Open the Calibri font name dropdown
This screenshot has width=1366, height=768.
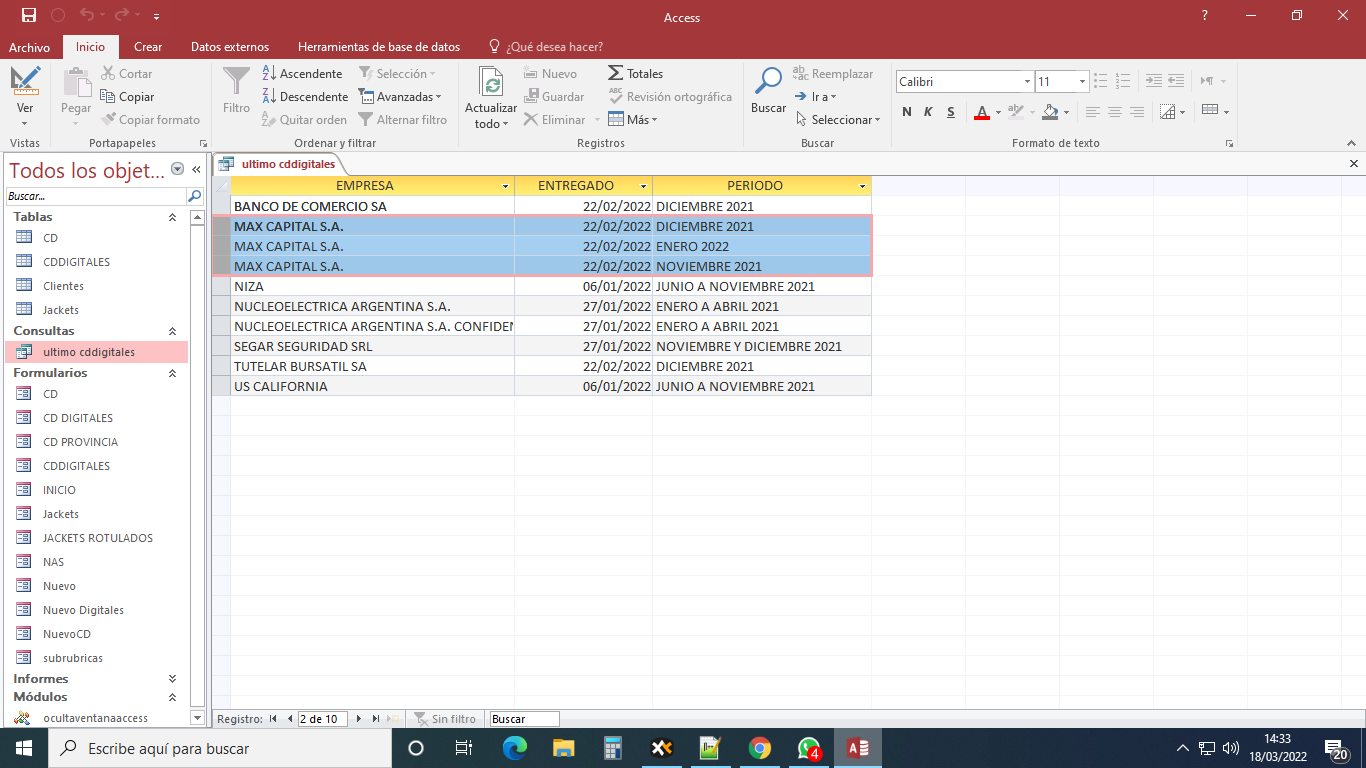point(1027,82)
